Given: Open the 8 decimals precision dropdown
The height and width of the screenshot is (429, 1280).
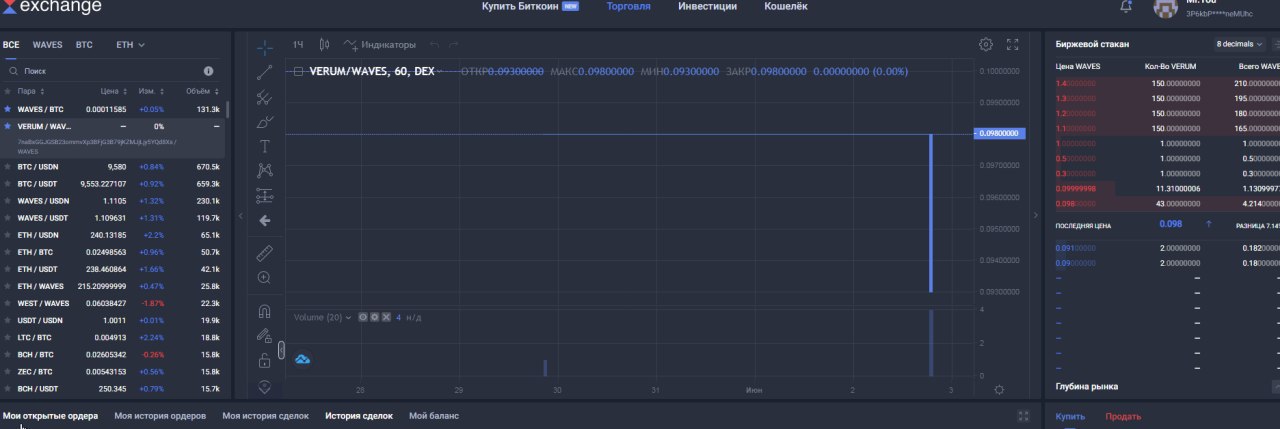Looking at the screenshot, I should pyautogui.click(x=1239, y=44).
